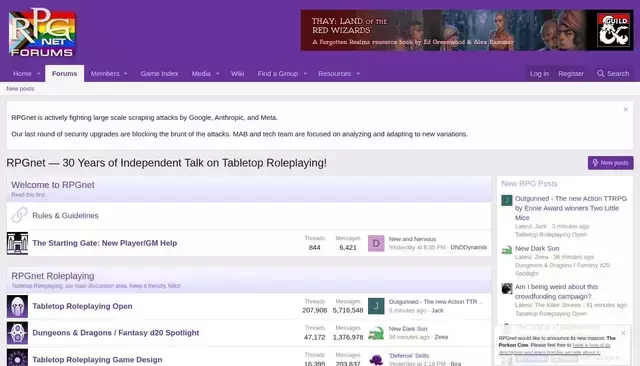Click the J avatar in New RPG Posts
Viewport: 640px width, 366px height.
[x=507, y=200]
